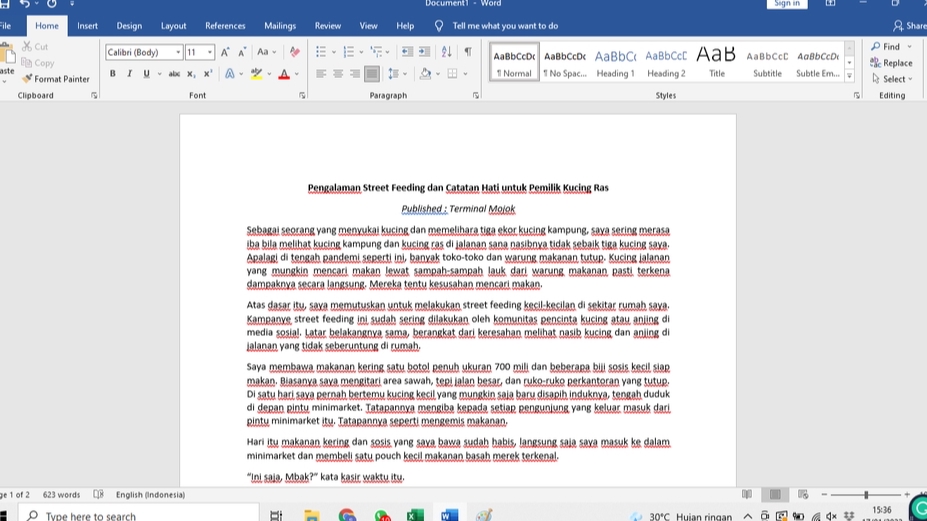927x521 pixels.
Task: Click Align Right icon
Action: point(354,74)
